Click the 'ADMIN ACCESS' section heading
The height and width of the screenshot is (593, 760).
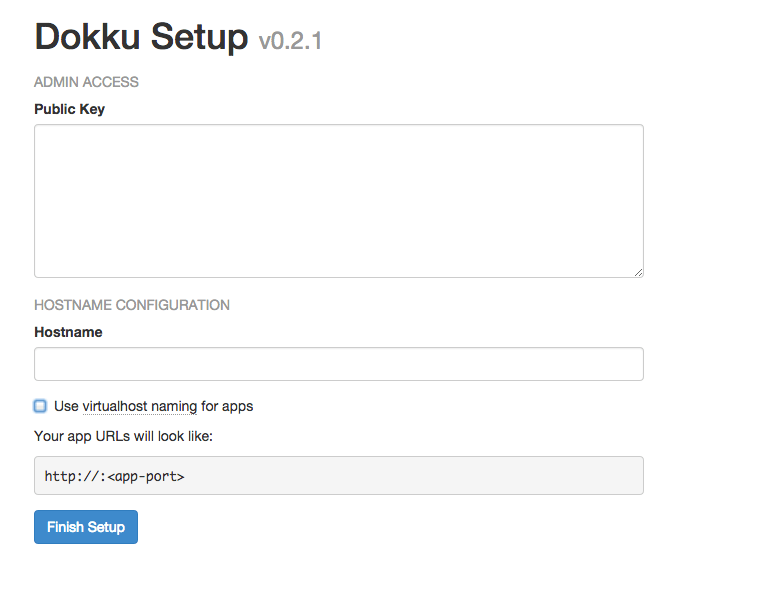click(86, 82)
